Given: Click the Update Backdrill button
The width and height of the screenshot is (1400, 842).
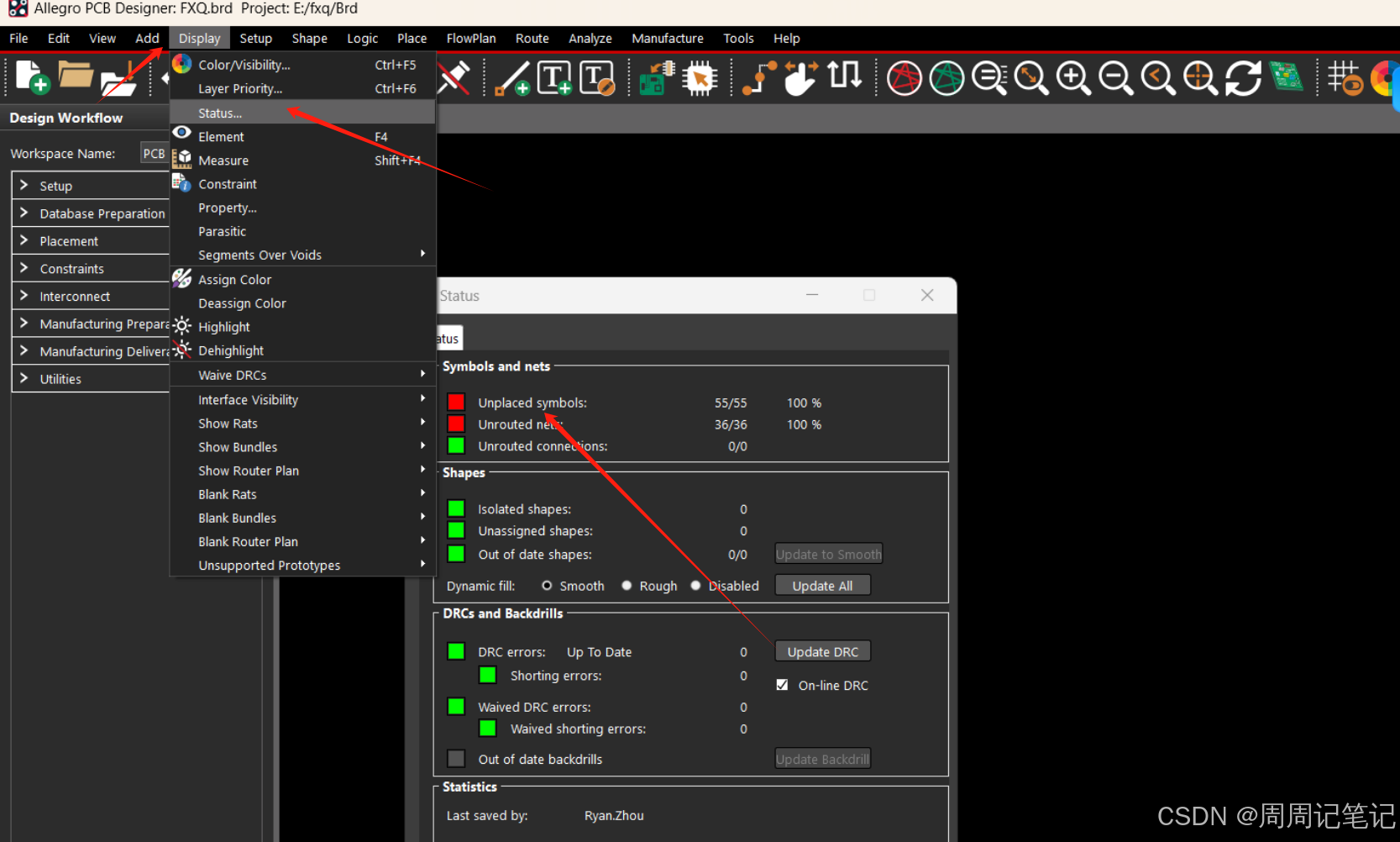Looking at the screenshot, I should (822, 759).
